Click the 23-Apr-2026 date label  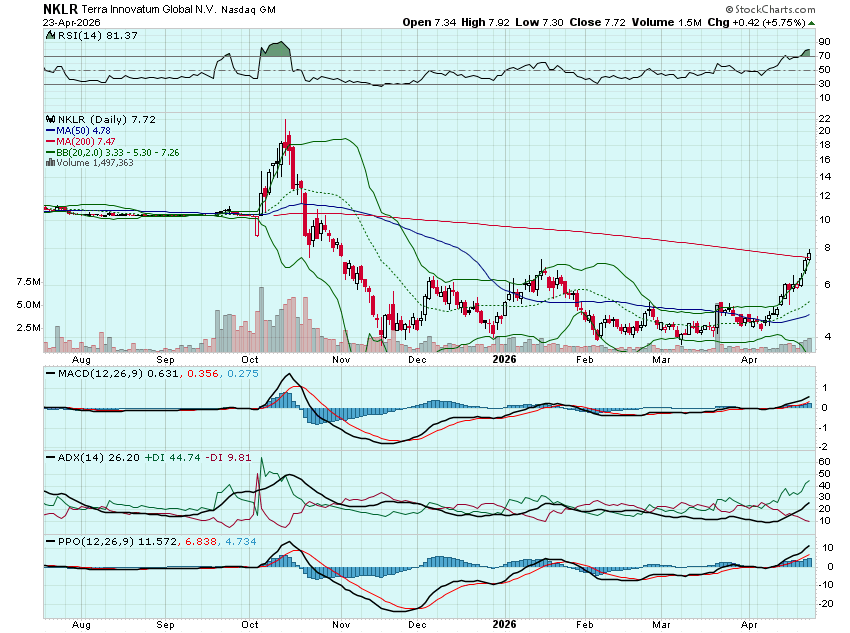point(72,23)
